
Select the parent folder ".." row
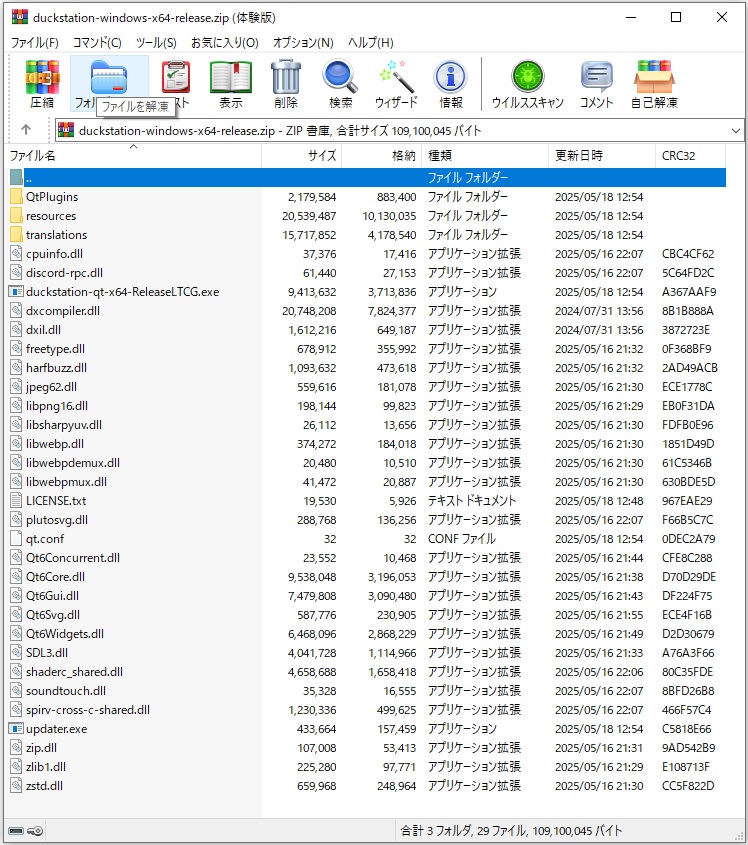click(x=367, y=177)
